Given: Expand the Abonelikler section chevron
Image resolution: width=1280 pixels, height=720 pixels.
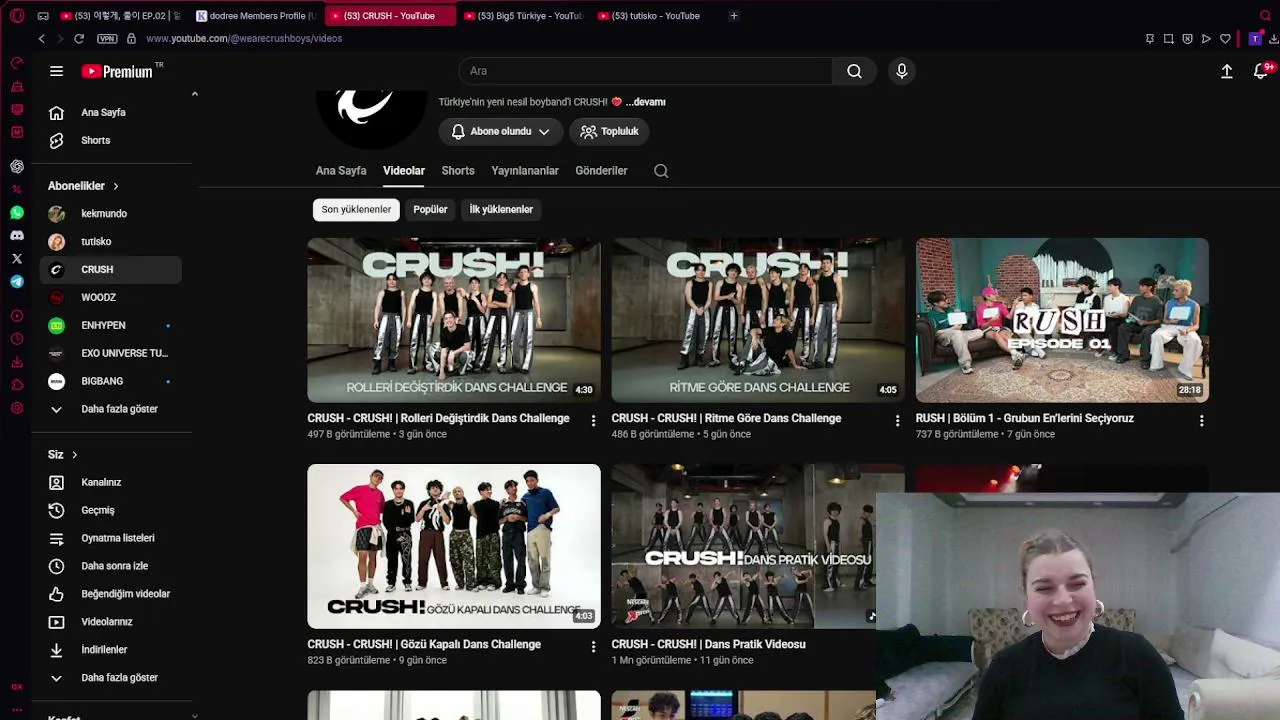Looking at the screenshot, I should 116,186.
